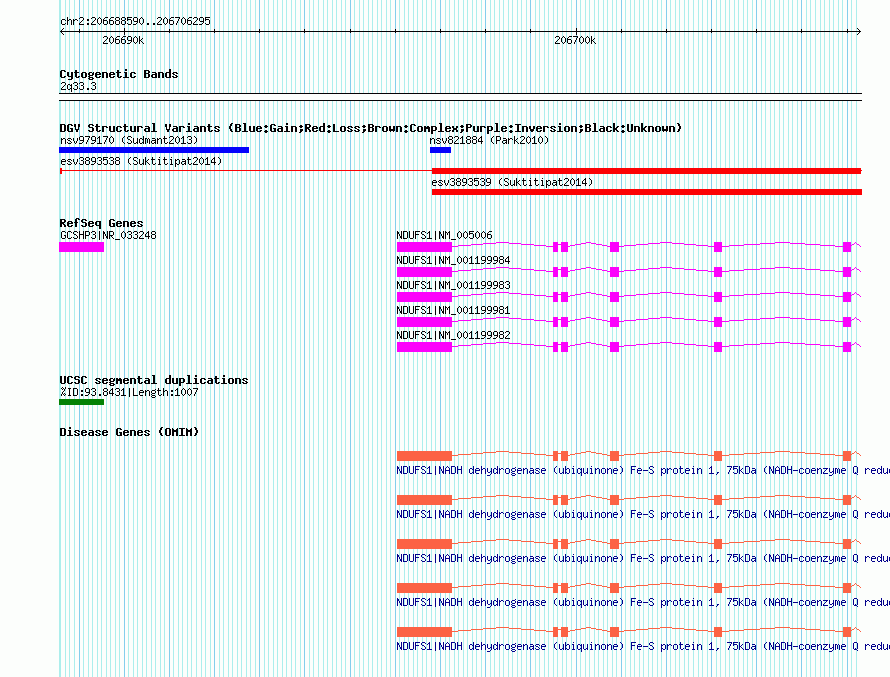
Task: Click the NDUFS1|NM_001199982 transcript label
Action: 454,335
